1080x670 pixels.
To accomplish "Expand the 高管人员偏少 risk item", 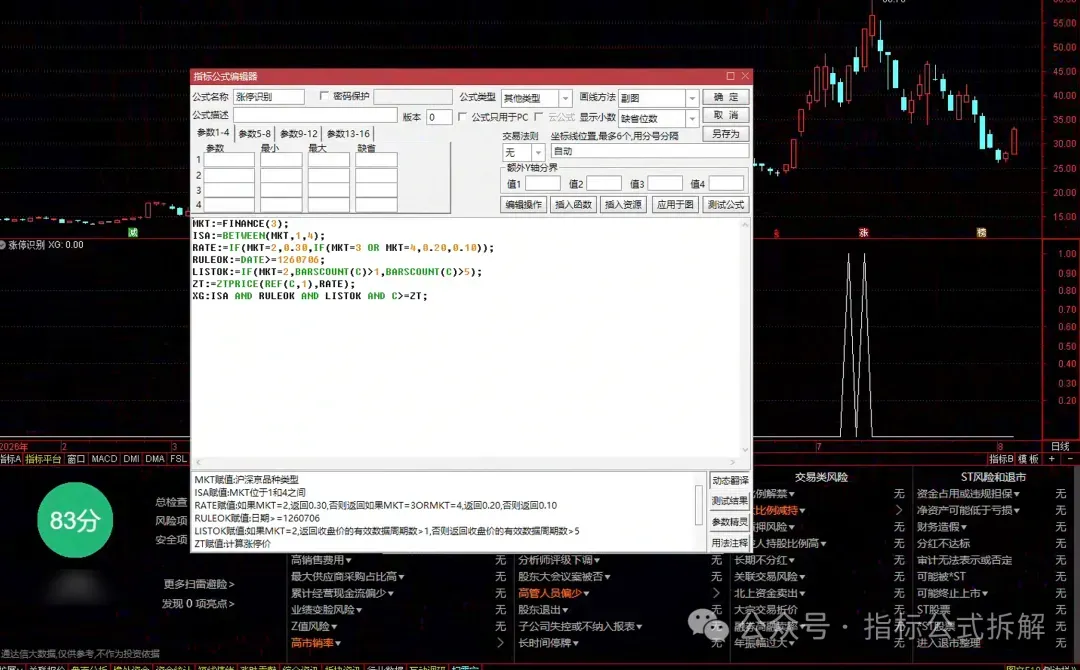I will pyautogui.click(x=553, y=593).
